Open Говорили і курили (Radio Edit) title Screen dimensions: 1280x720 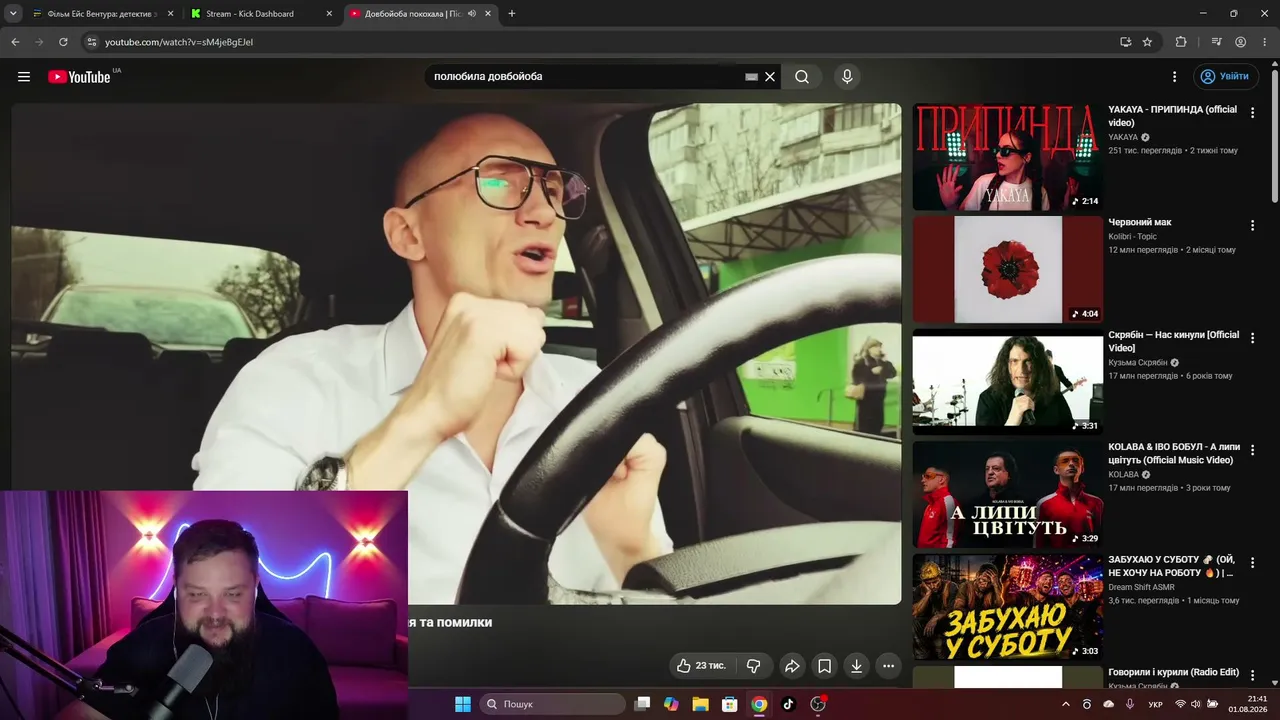(1173, 672)
